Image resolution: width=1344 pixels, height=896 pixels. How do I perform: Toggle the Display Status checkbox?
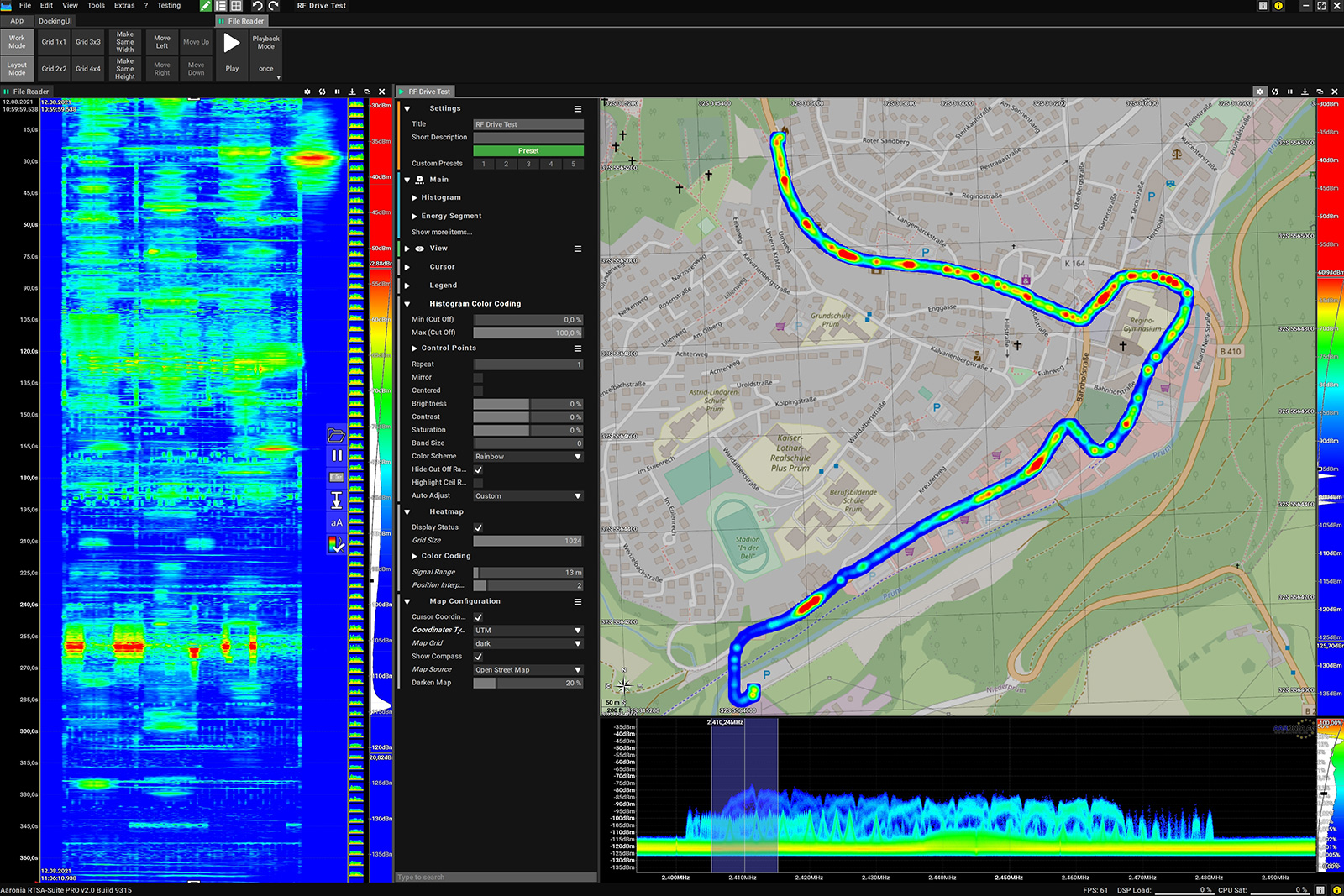click(x=478, y=527)
